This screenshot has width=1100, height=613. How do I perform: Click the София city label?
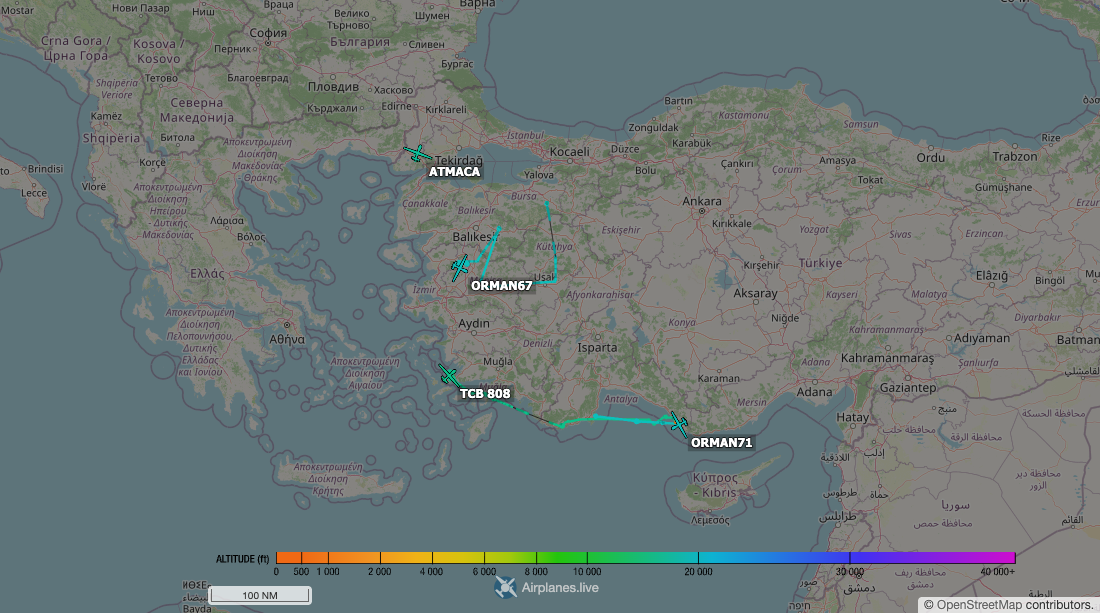pyautogui.click(x=268, y=33)
